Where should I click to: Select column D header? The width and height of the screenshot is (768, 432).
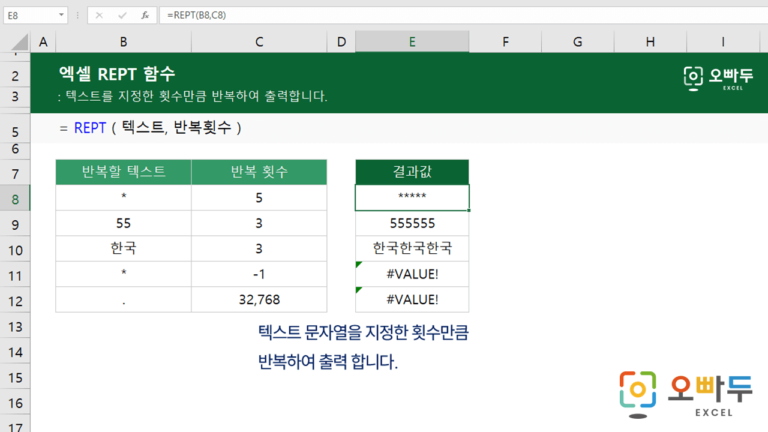pos(341,42)
